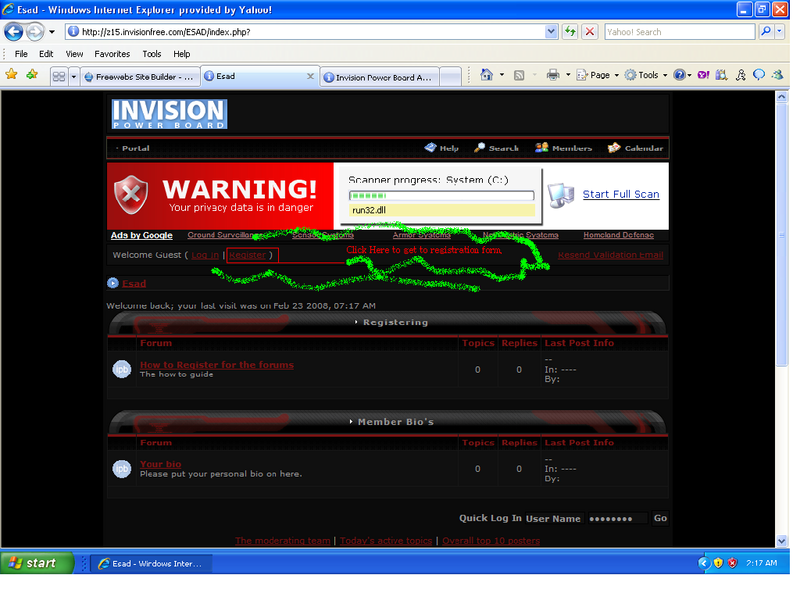Click the Windows Messenger toolbar icon
This screenshot has width=800, height=600.
pyautogui.click(x=778, y=75)
